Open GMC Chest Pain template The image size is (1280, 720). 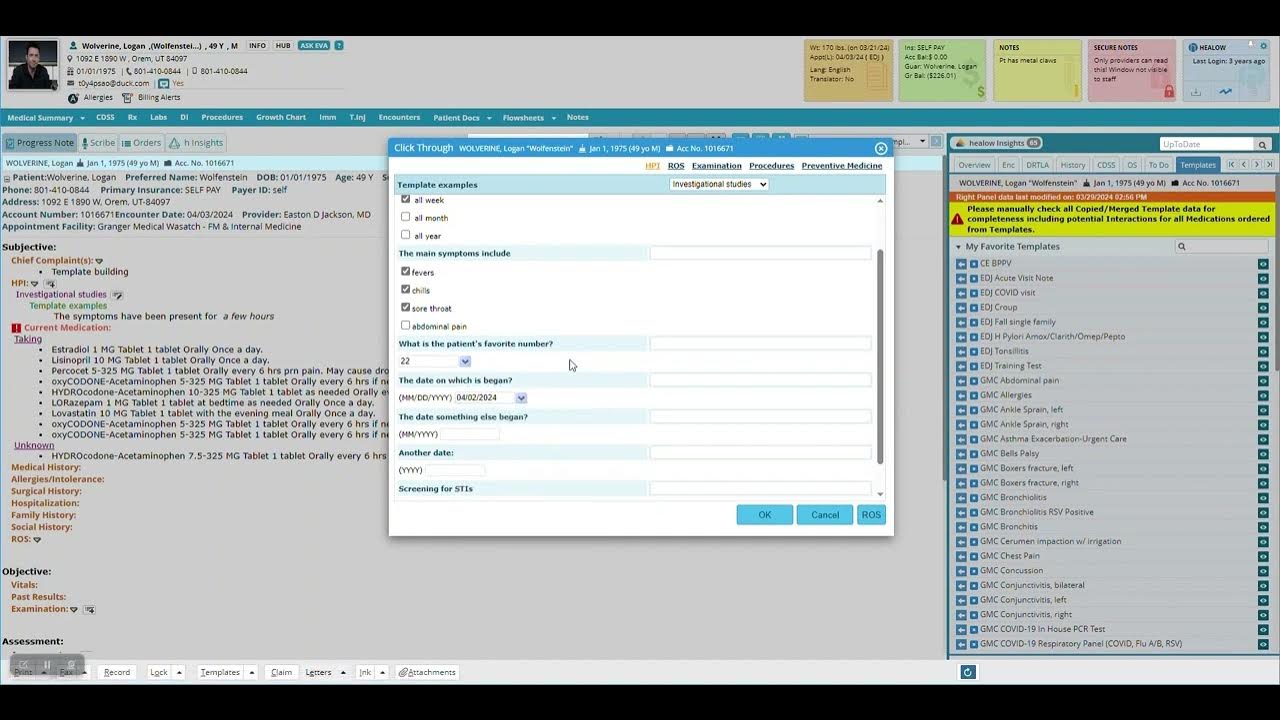(x=1009, y=556)
